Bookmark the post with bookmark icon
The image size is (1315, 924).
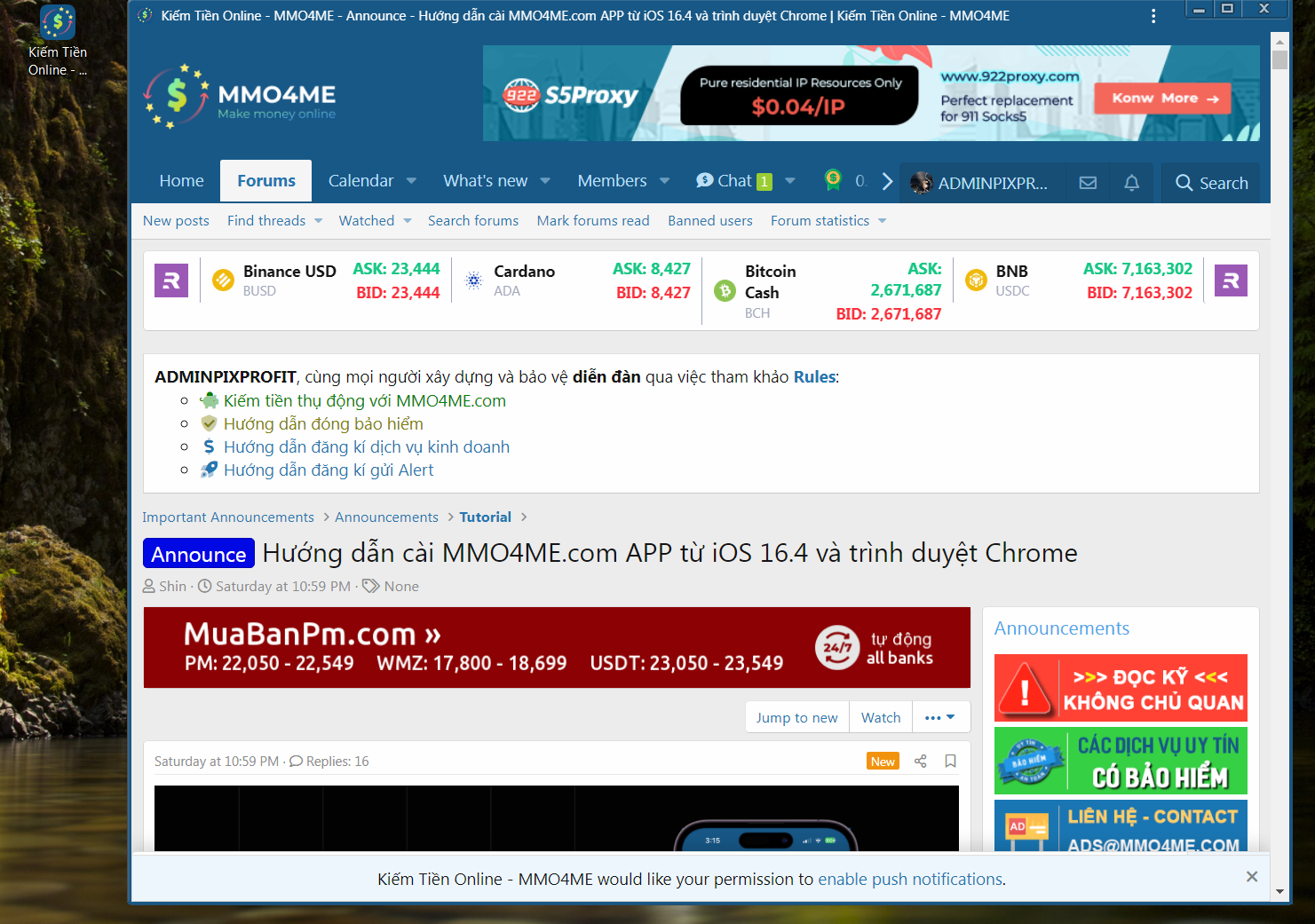point(950,762)
